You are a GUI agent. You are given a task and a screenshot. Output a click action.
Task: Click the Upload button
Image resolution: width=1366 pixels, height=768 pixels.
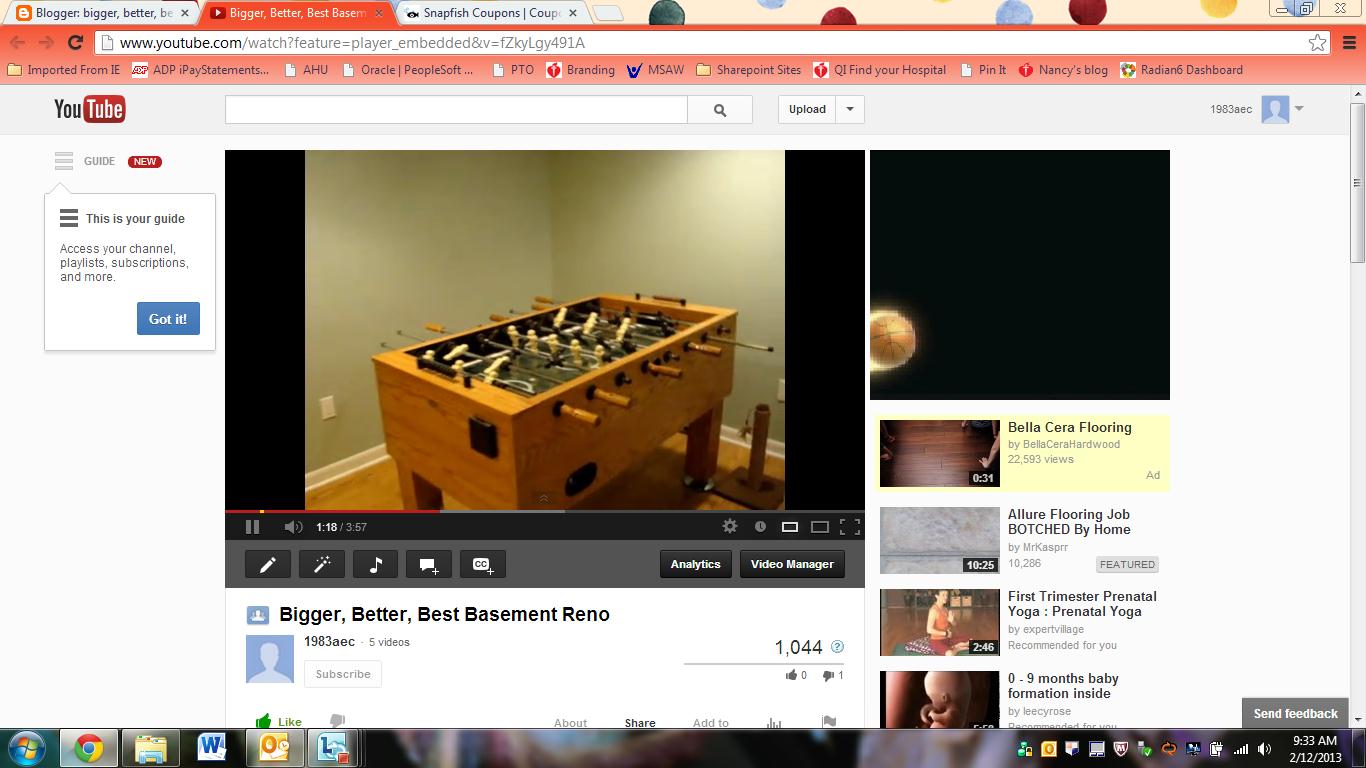807,110
